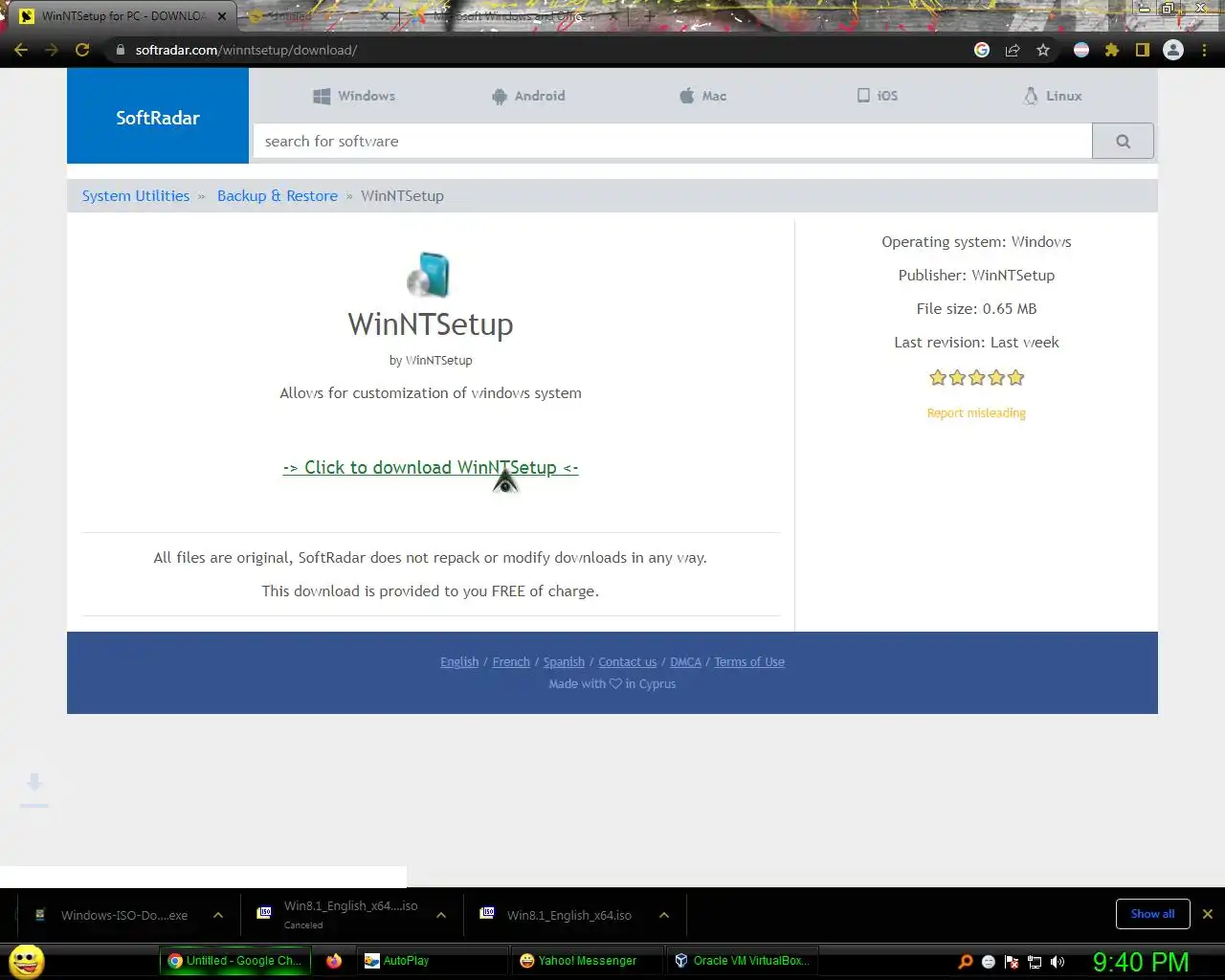Click the network tray icon
Screen dimensions: 1225x980
tap(1035, 962)
